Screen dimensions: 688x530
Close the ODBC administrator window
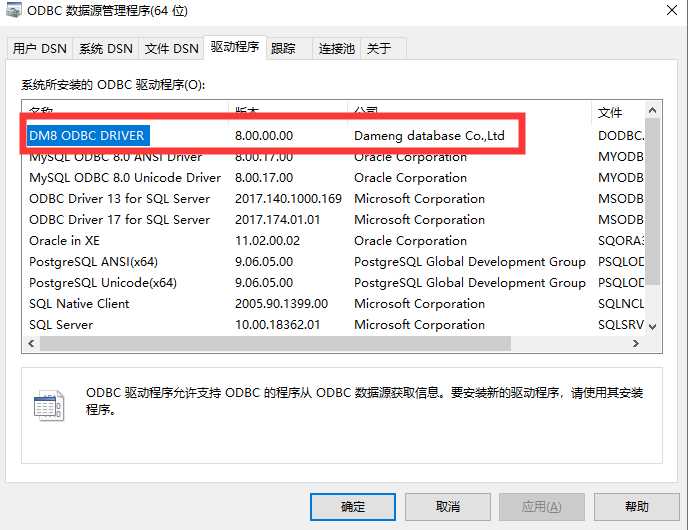[672, 10]
